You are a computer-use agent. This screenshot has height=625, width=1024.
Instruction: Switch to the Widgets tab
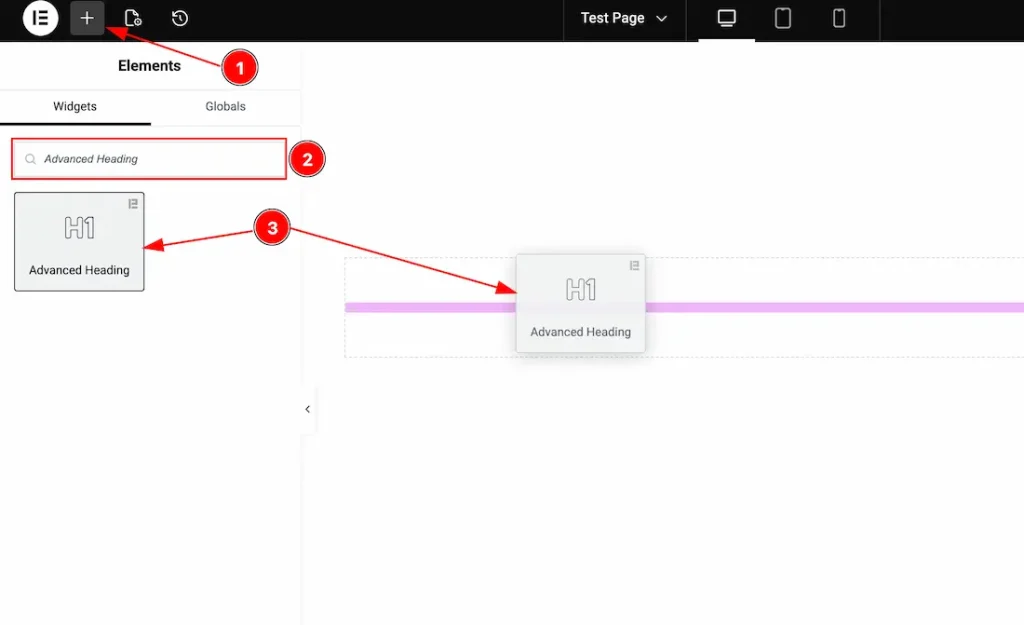pyautogui.click(x=75, y=106)
